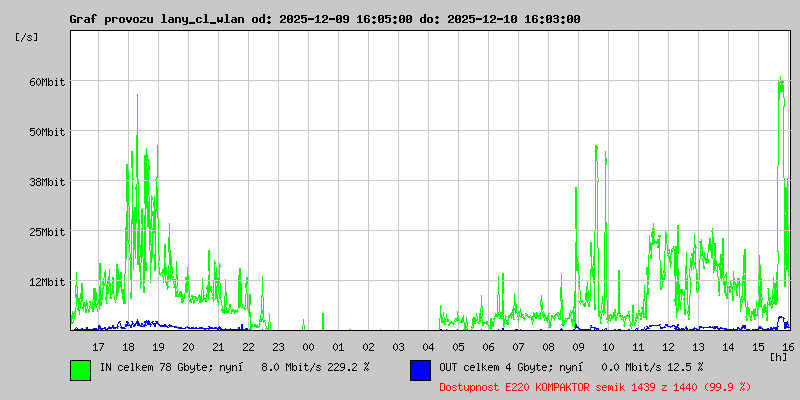Click the blue OUT legend color swatch
The image size is (800, 400).
pos(420,370)
